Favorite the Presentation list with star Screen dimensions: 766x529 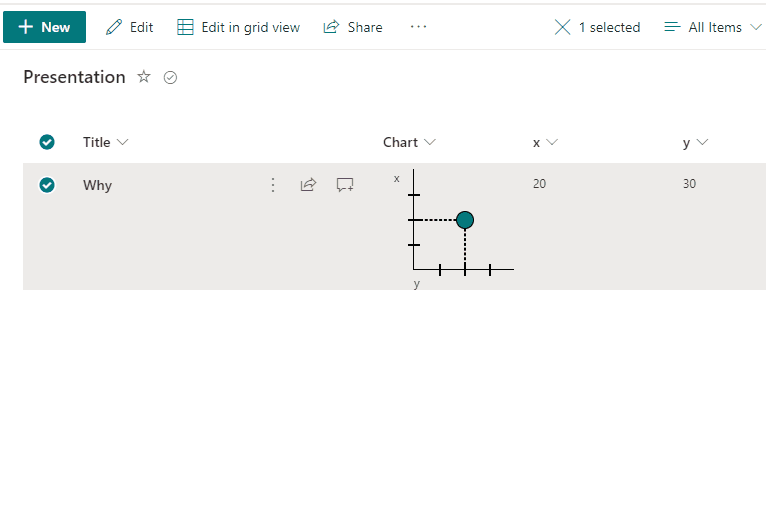[144, 77]
